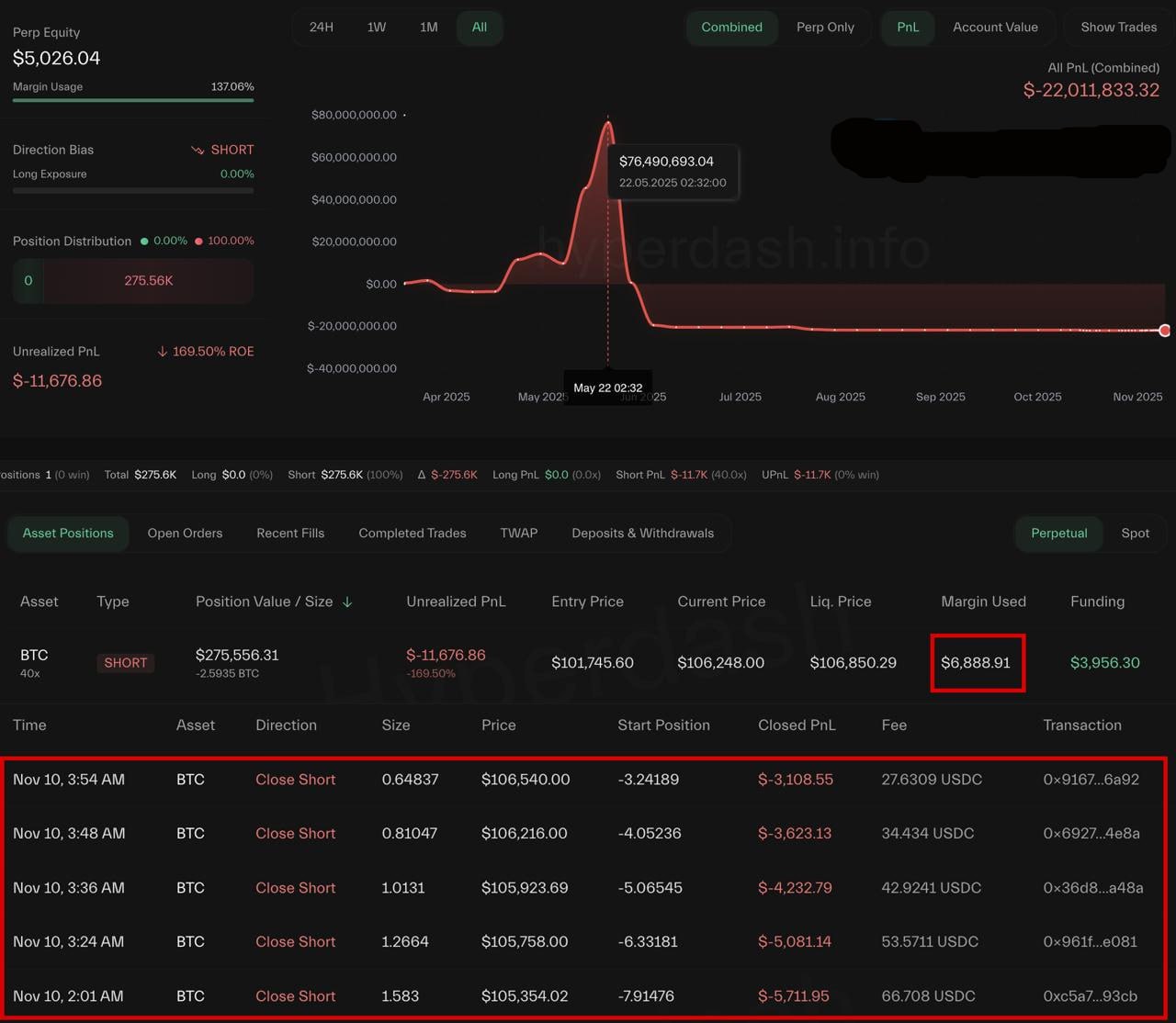Click the downtrend icon next to SHORT bias
Image resolution: width=1176 pixels, height=1023 pixels.
coord(198,150)
